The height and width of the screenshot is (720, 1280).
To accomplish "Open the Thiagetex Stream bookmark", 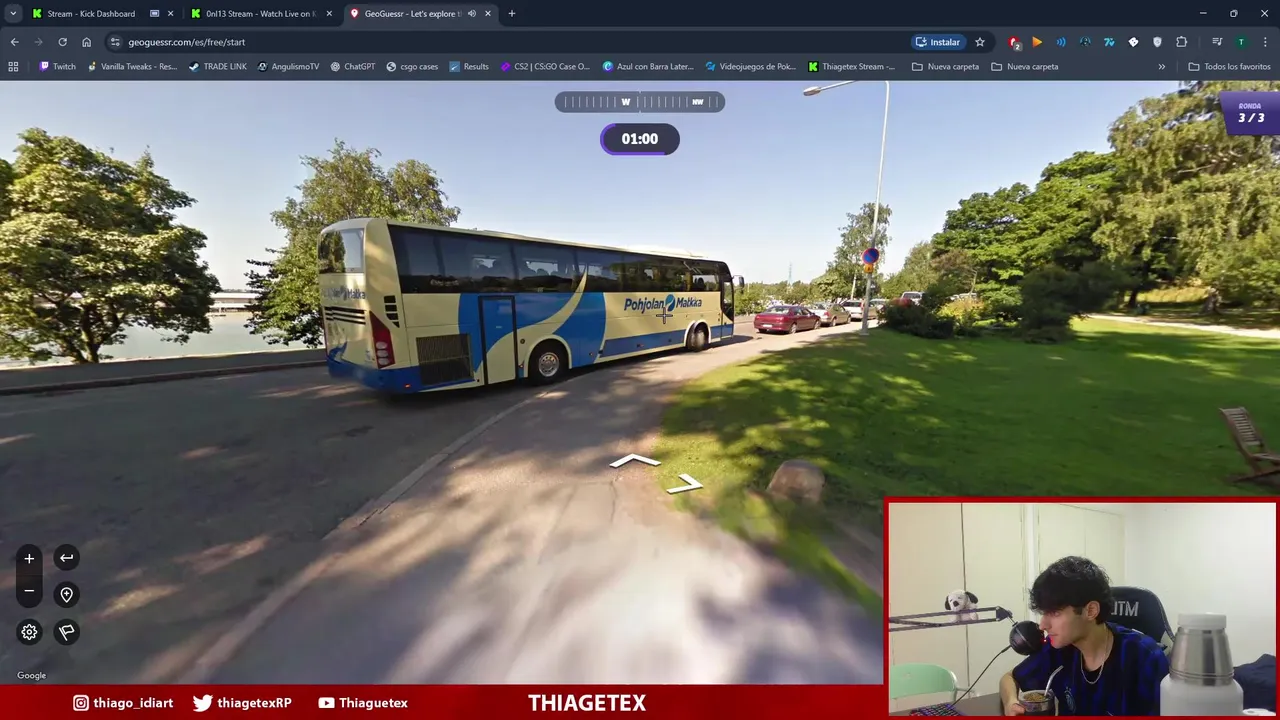I will [852, 67].
